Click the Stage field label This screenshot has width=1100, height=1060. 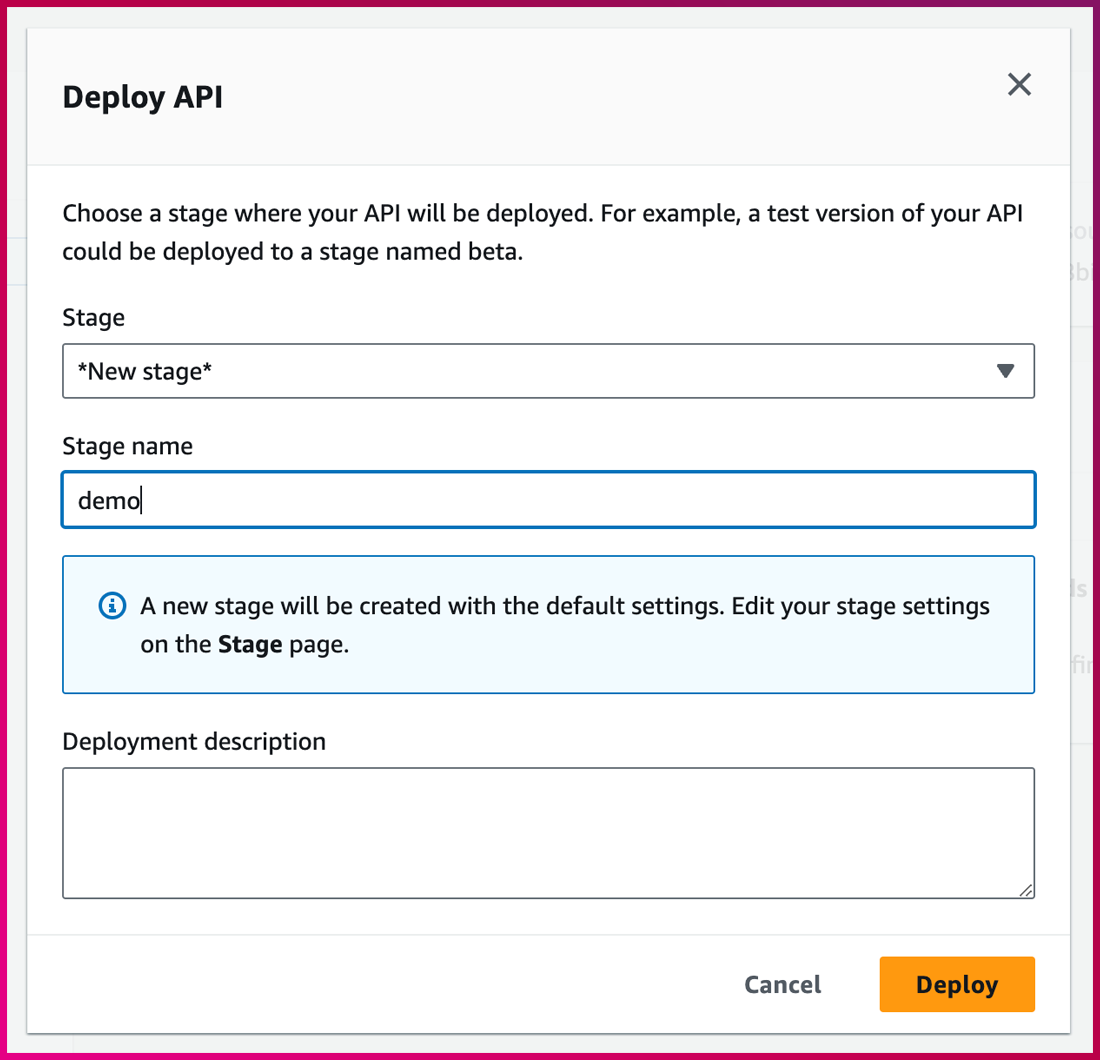[x=93, y=318]
